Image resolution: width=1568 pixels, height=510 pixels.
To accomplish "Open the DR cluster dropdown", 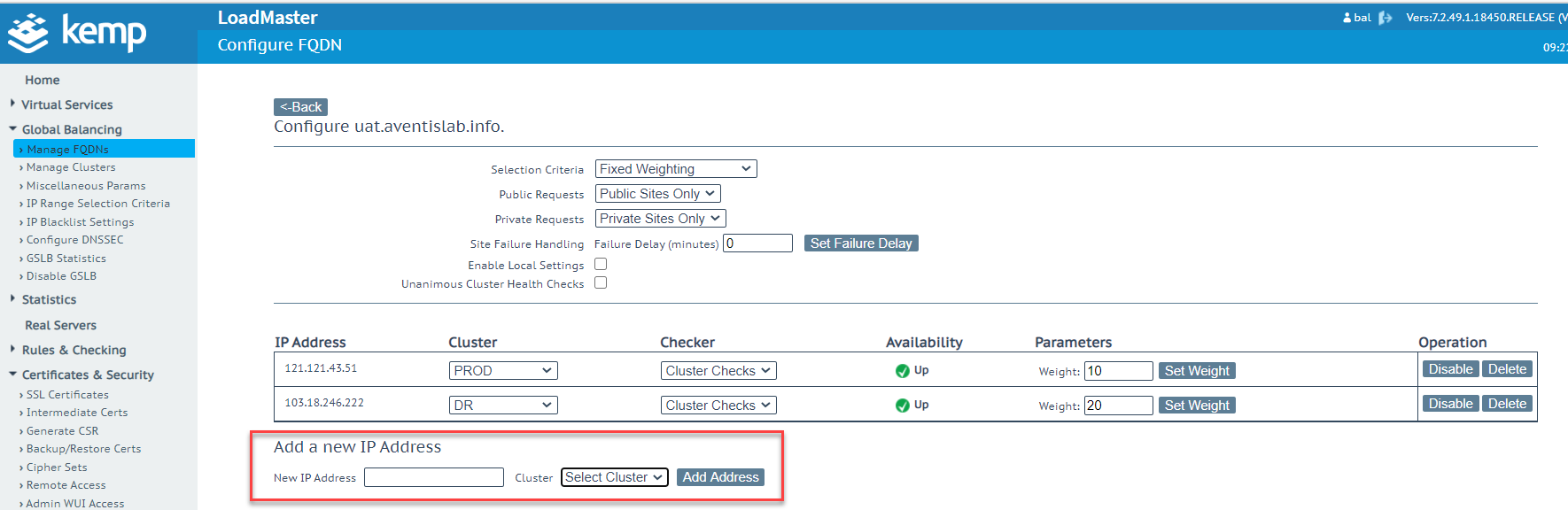I will [503, 406].
